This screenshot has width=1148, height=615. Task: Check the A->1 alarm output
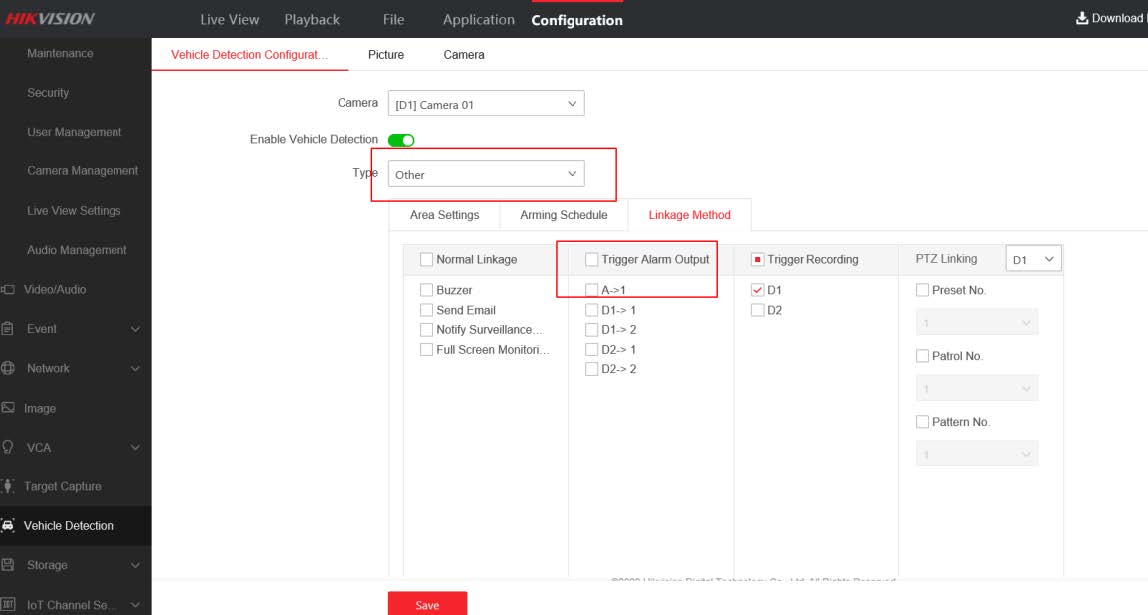[x=592, y=290]
